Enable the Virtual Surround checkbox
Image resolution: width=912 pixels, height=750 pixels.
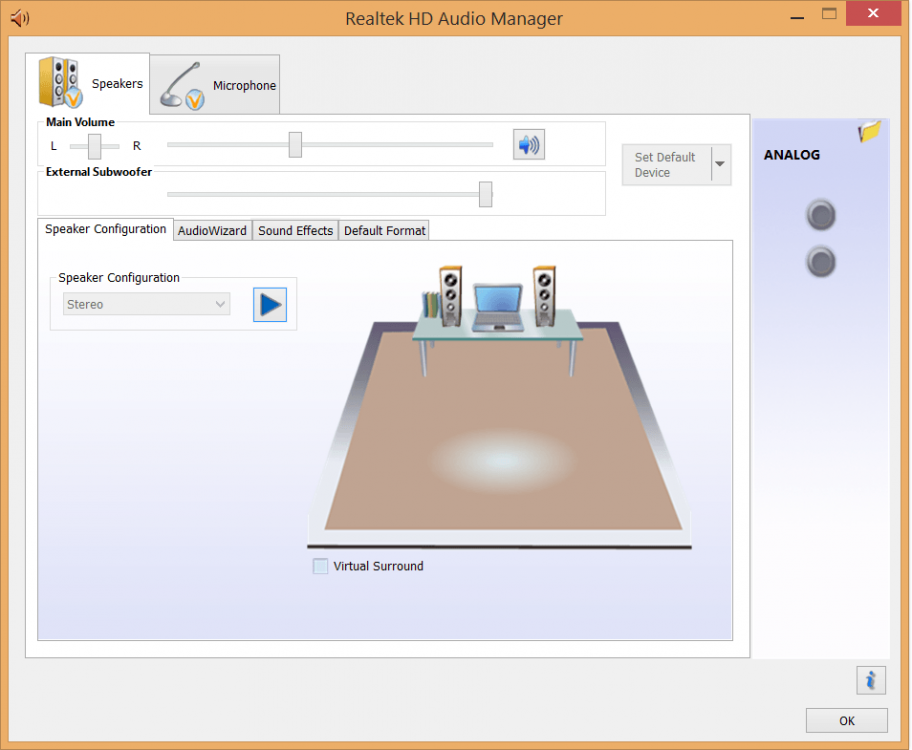320,566
